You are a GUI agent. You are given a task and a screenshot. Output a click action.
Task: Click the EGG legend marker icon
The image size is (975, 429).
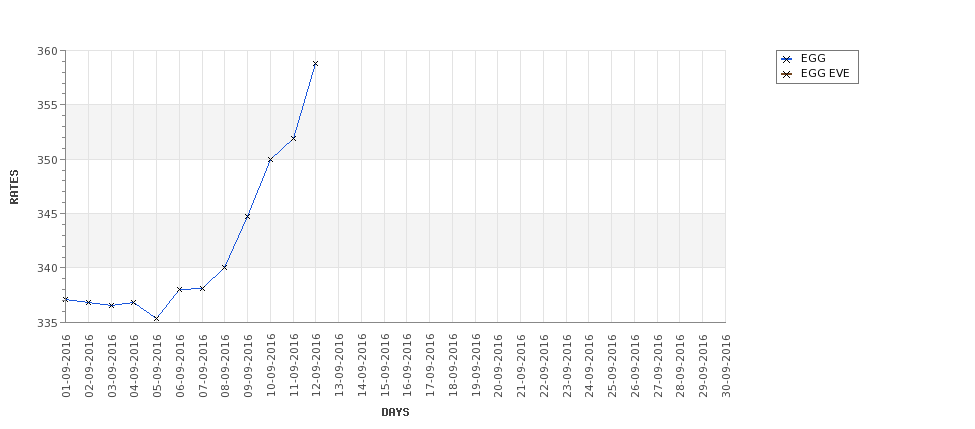pos(787,59)
